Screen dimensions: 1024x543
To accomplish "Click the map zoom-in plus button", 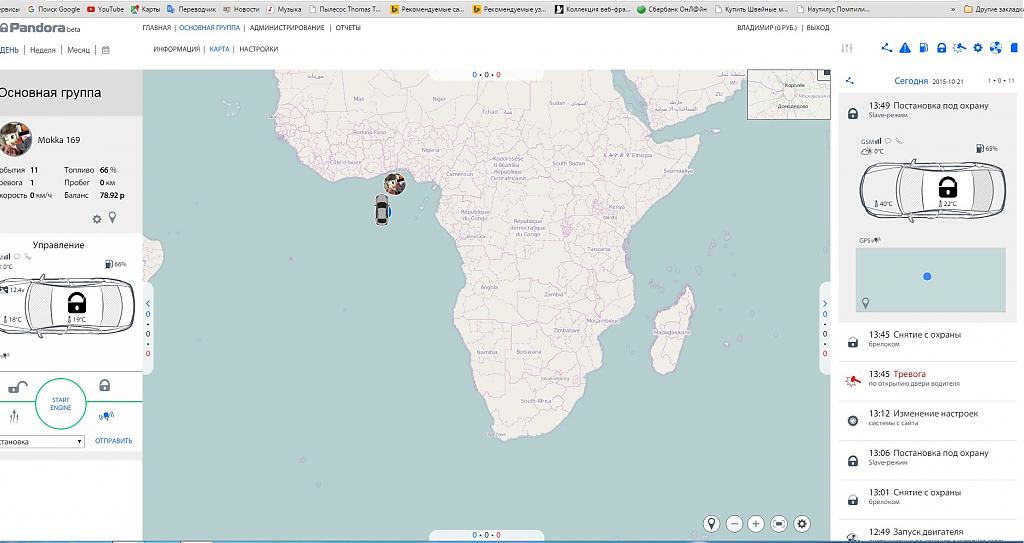I will coord(756,524).
